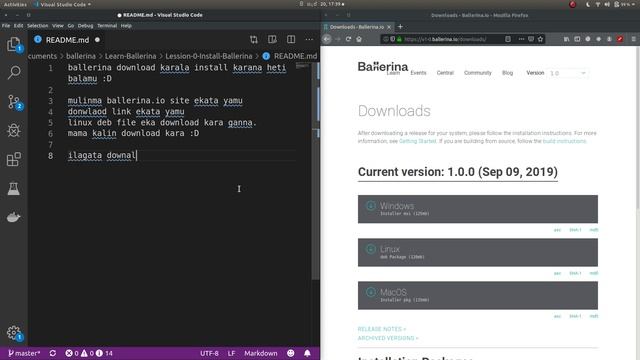Open the editor More Actions ellipsis
The width and height of the screenshot is (640, 360).
pos(309,40)
